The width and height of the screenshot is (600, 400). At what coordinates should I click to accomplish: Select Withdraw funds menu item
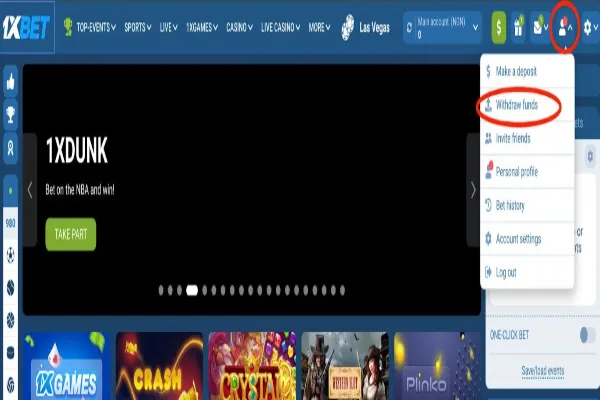[527, 105]
